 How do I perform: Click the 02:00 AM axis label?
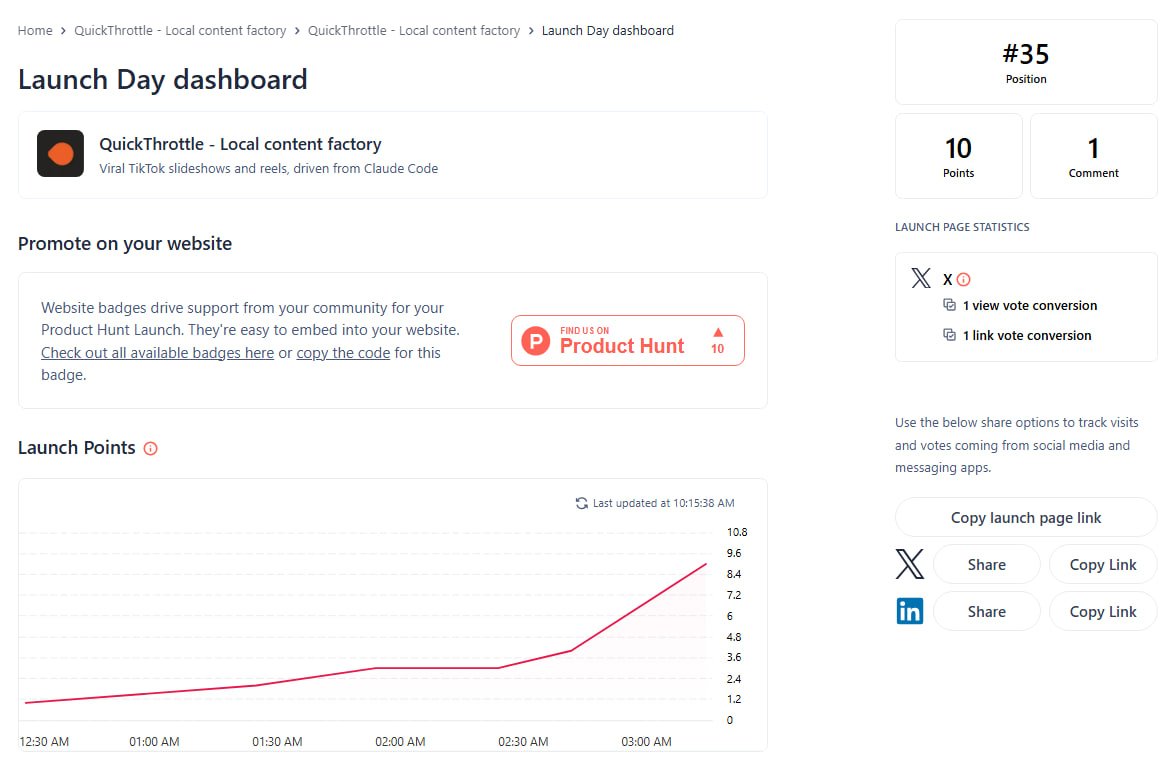coord(400,742)
